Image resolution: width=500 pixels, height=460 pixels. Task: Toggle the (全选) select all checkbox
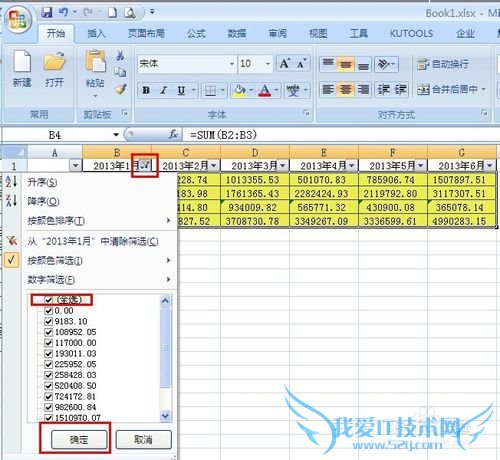[x=49, y=300]
